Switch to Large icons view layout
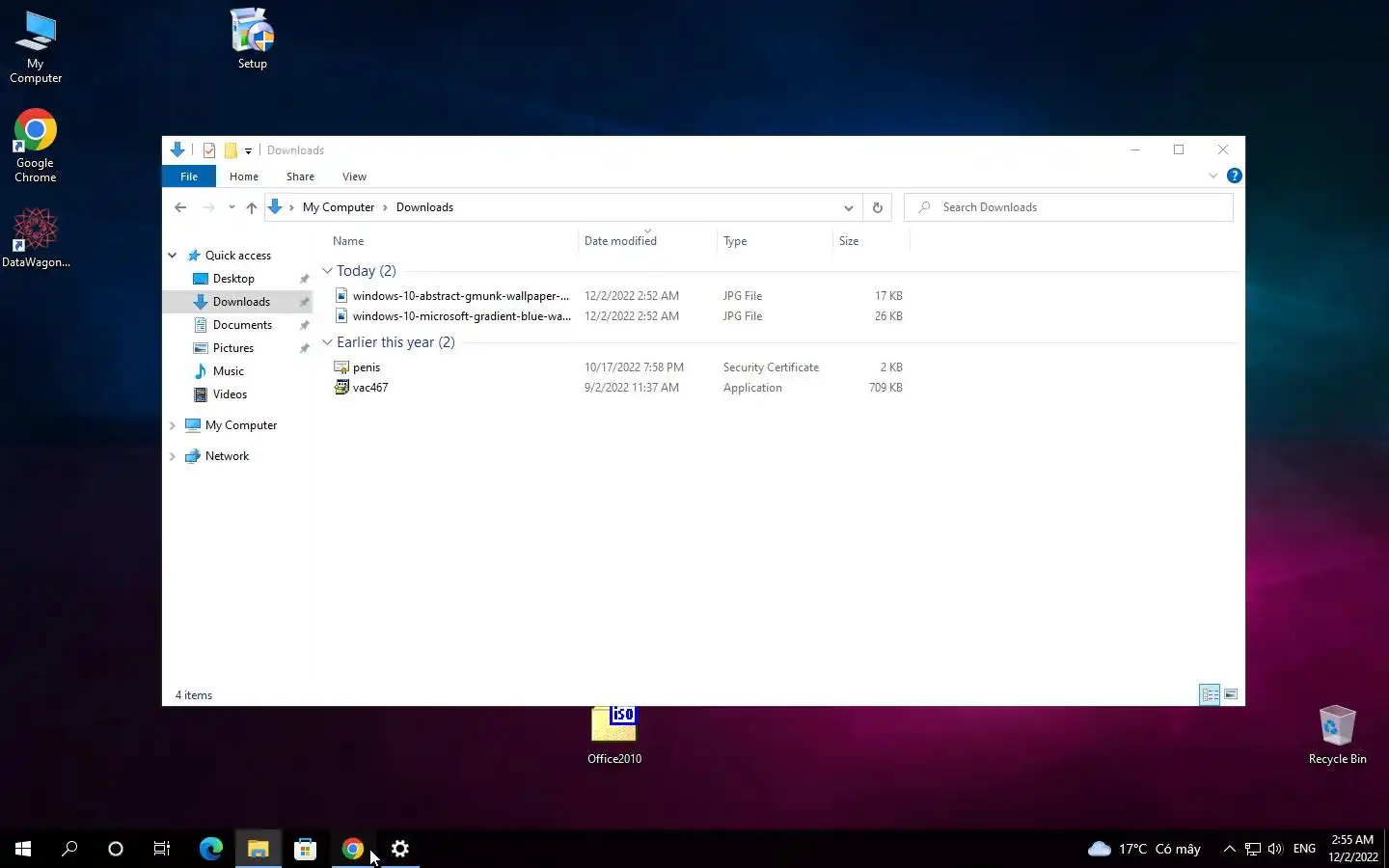Screen dimensions: 1389x868 point(1231,694)
